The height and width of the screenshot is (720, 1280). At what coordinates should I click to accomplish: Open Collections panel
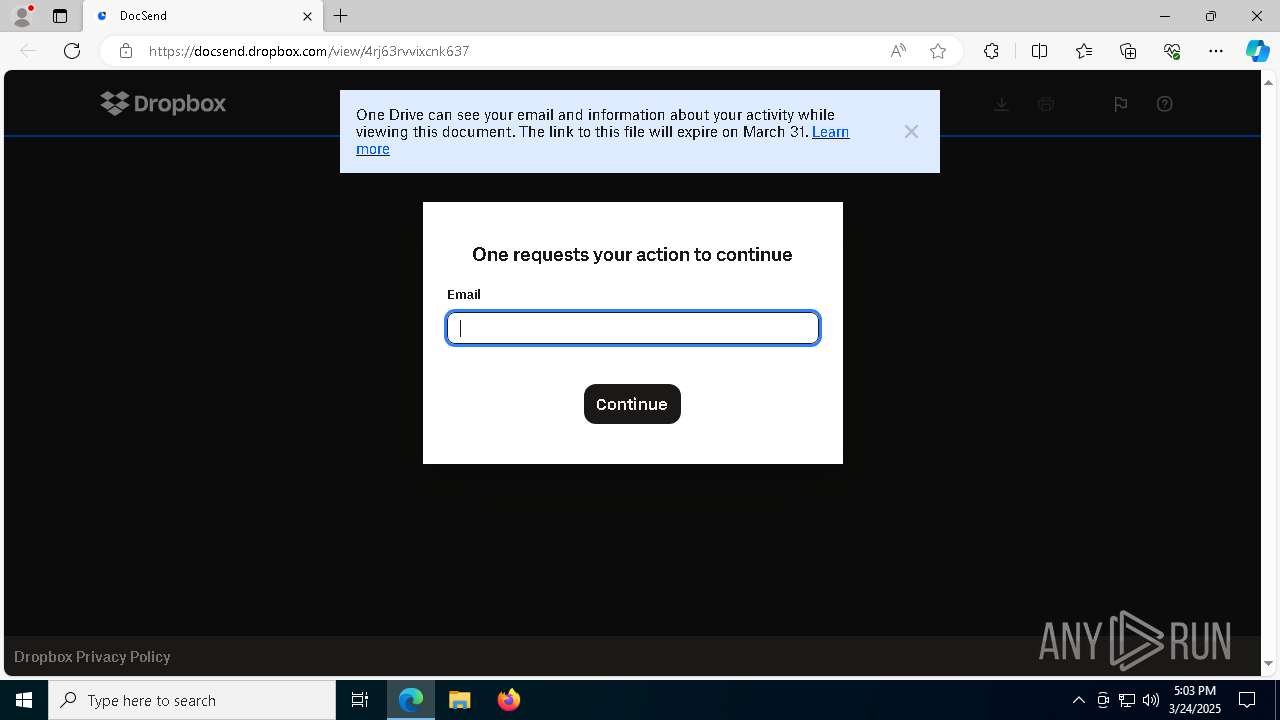pos(1128,51)
